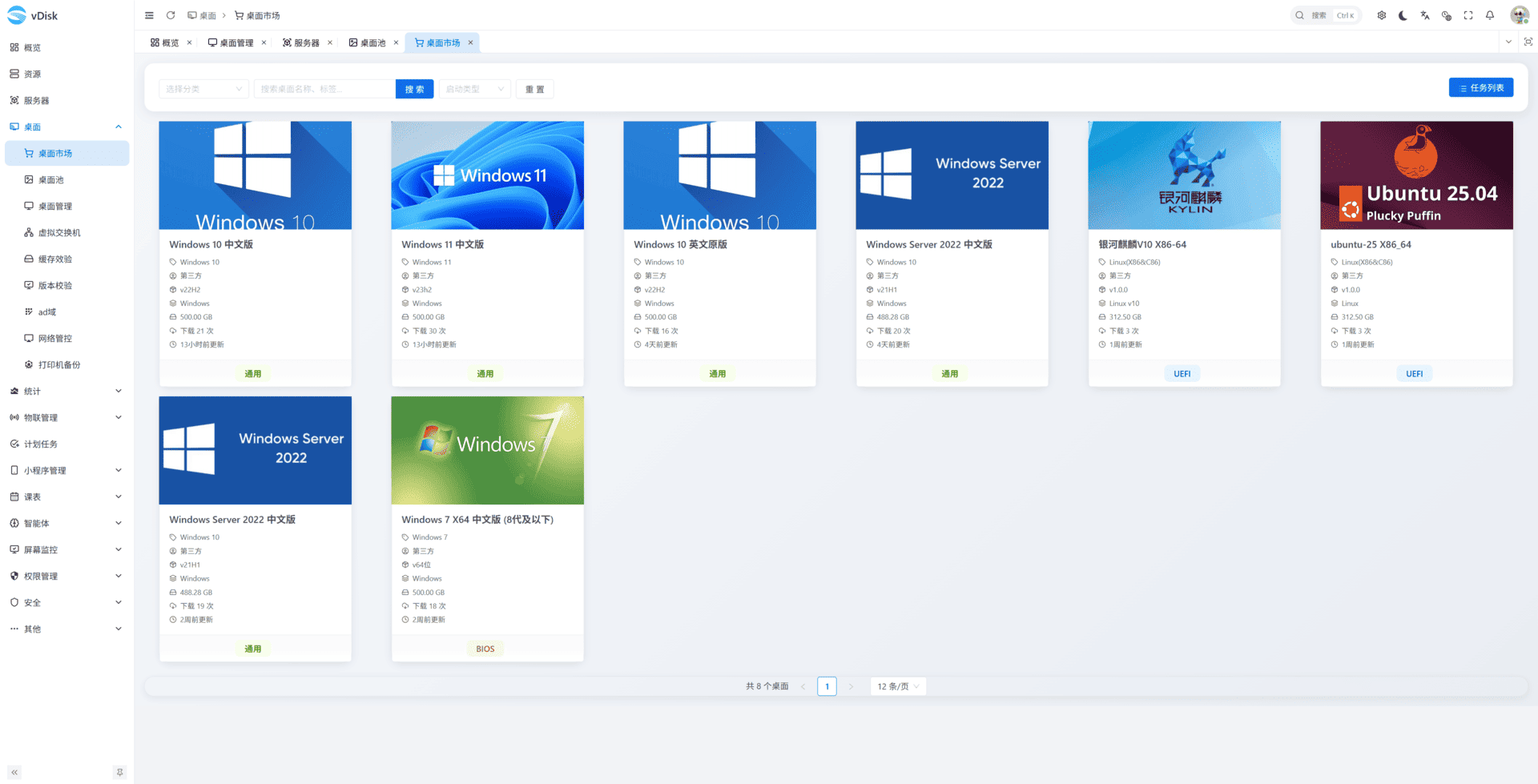Viewport: 1538px width, 784px height.
Task: Click the timezone clock-globe icon
Action: click(1447, 15)
